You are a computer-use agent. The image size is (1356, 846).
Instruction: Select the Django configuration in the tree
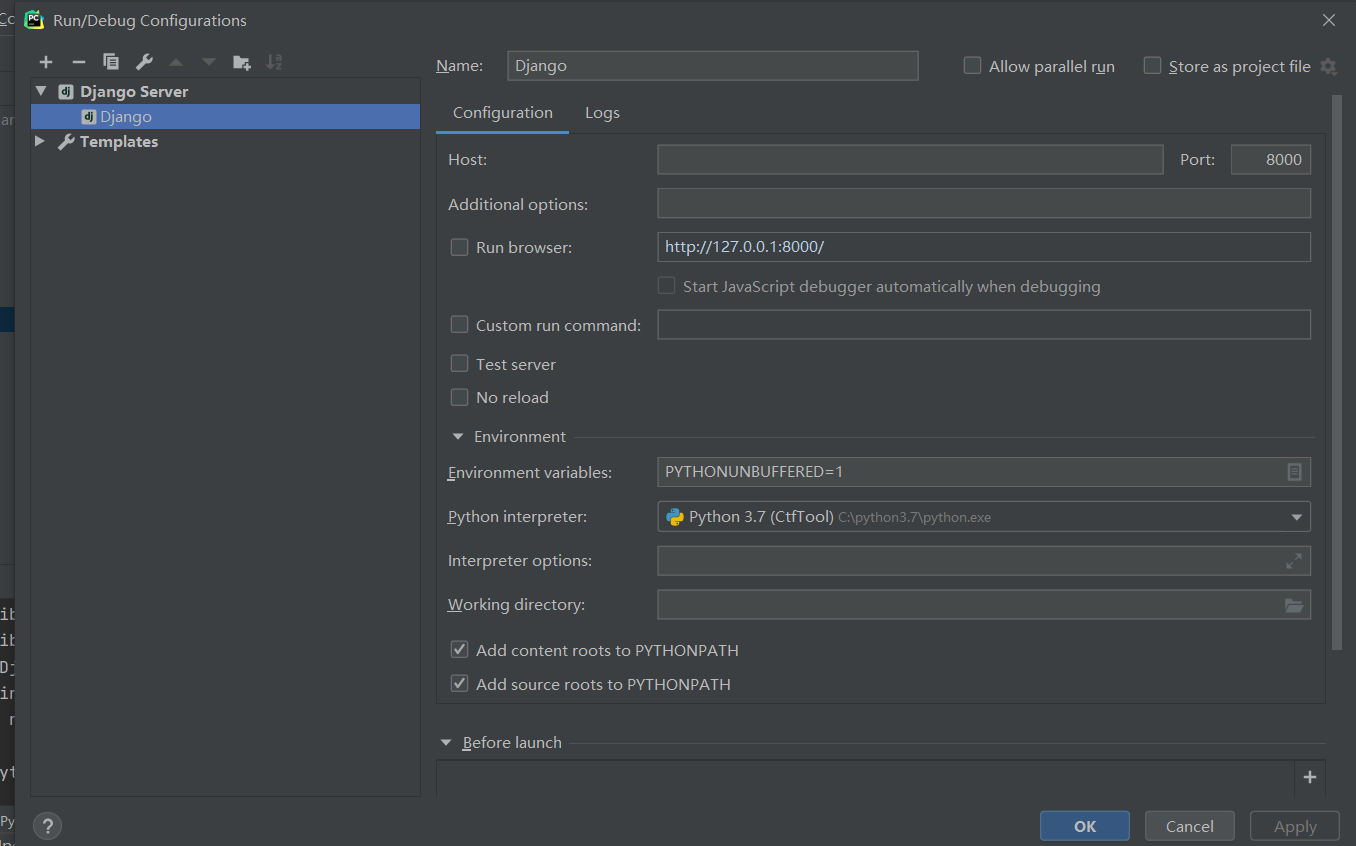point(225,117)
